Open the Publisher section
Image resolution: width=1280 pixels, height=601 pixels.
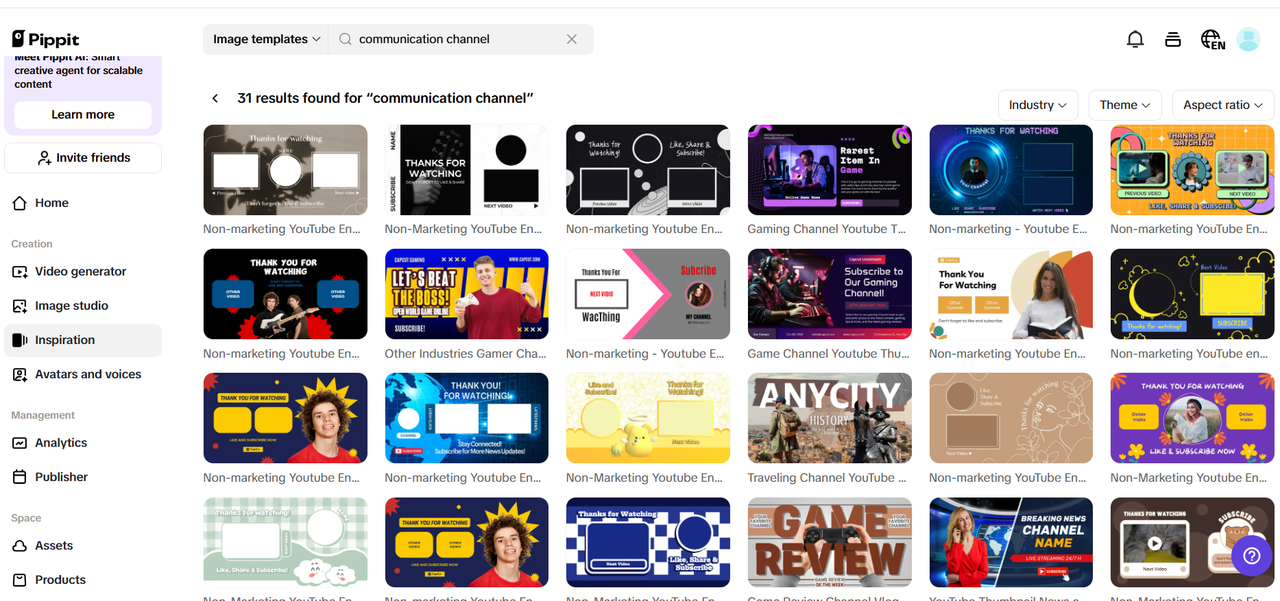click(62, 476)
